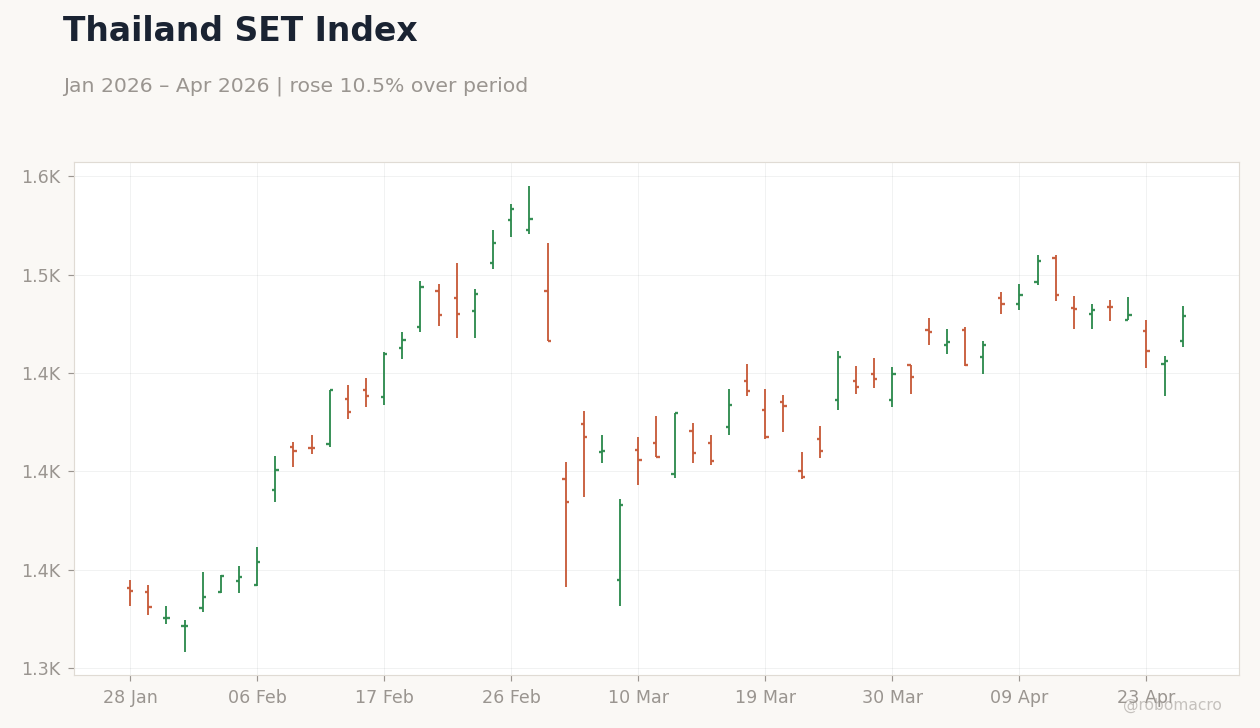Select the 23 Apr x-axis label
The height and width of the screenshot is (728, 1260).
tap(1146, 698)
